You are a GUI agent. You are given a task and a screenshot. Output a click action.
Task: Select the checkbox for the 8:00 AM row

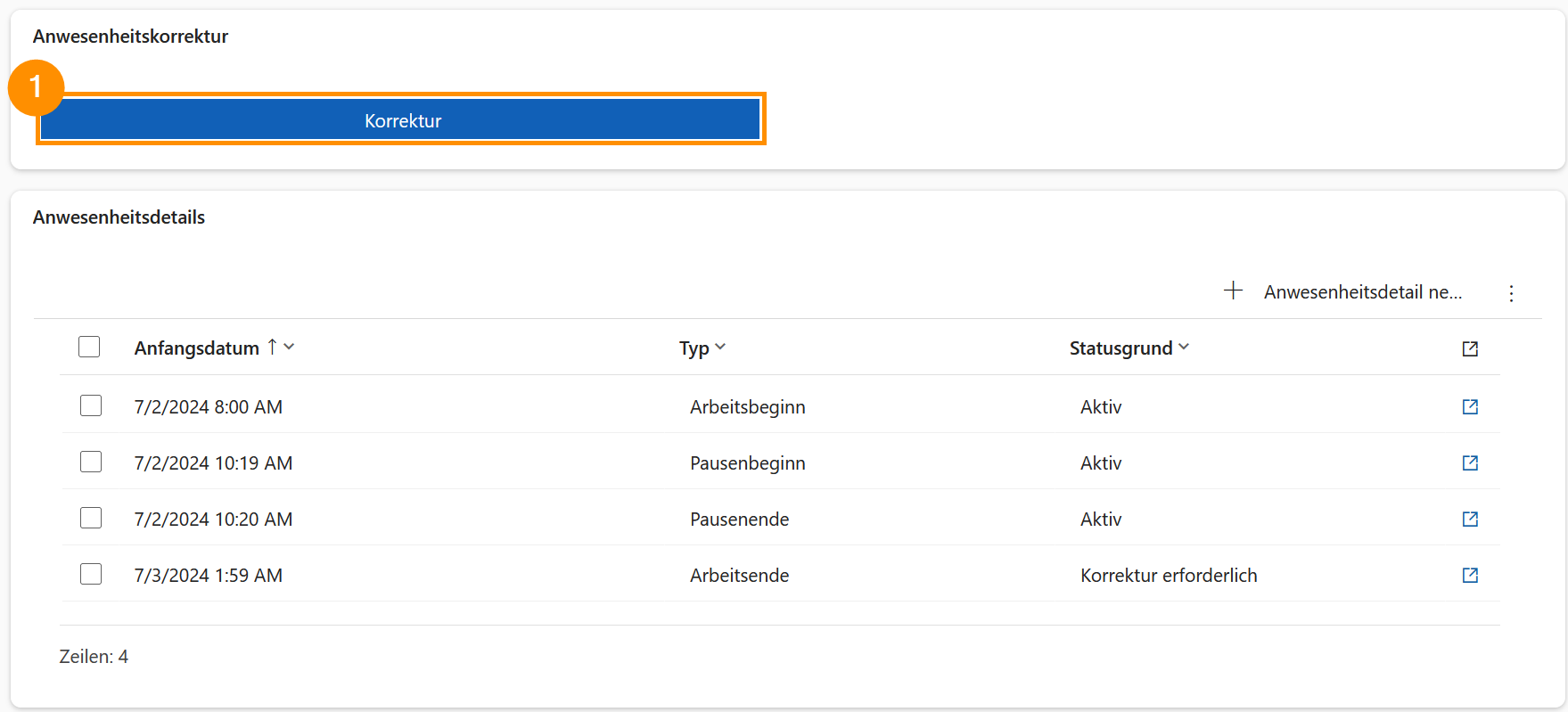coord(91,406)
